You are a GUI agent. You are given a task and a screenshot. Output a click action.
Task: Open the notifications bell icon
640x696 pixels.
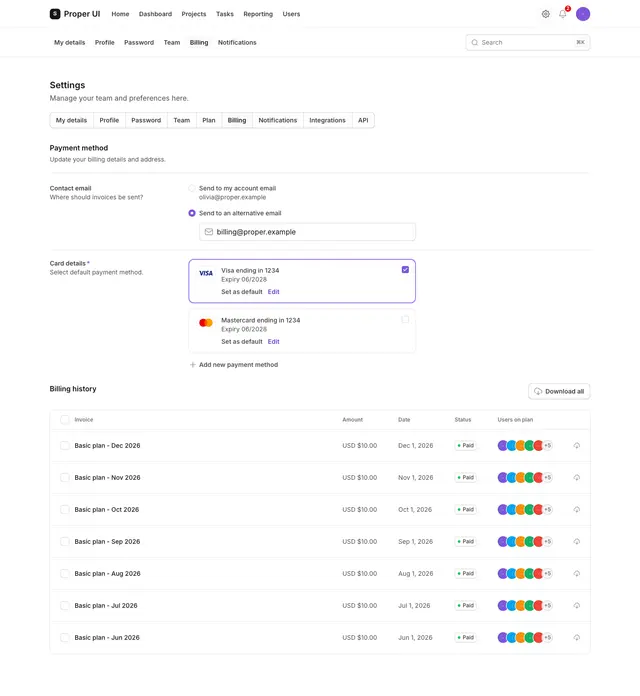[x=563, y=14]
